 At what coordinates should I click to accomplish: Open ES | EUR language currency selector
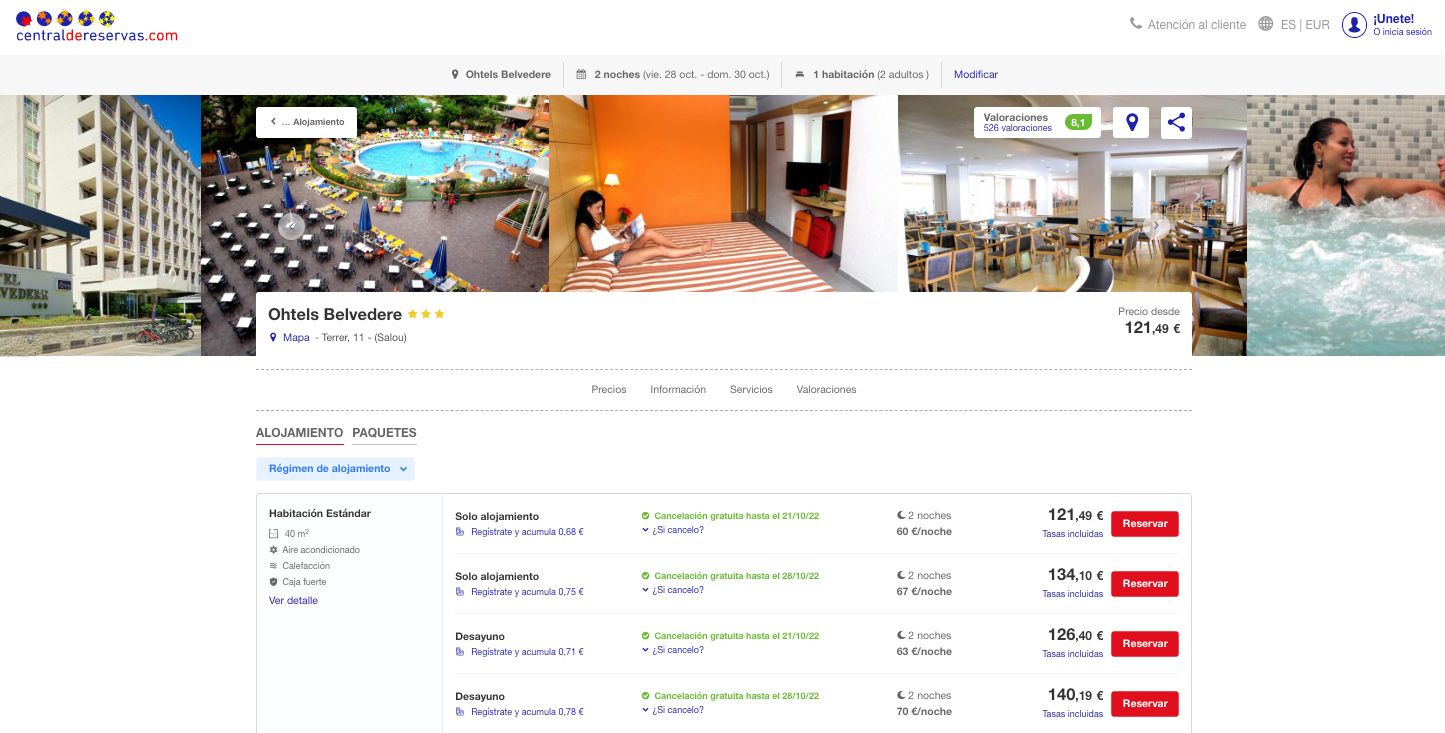(x=1305, y=25)
